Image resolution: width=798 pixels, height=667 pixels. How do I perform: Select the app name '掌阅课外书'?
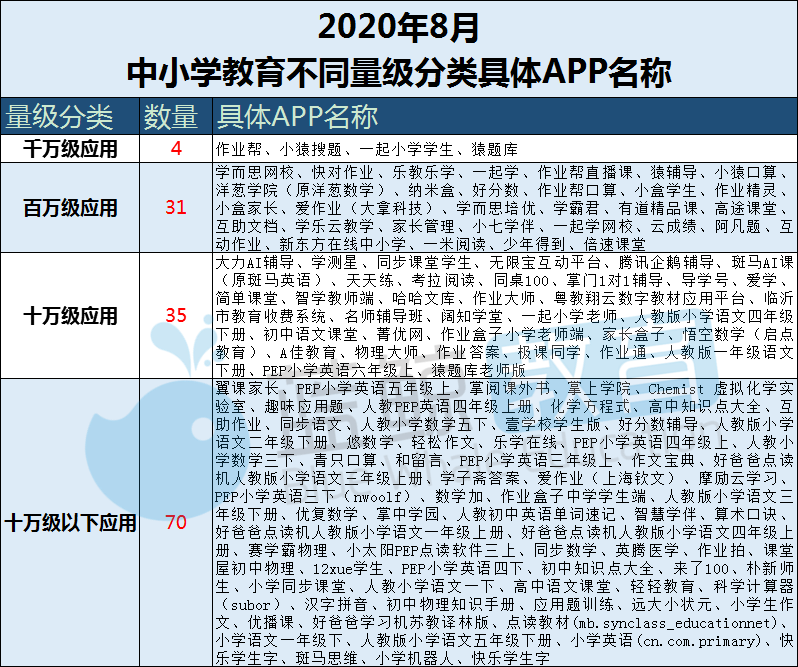point(509,389)
